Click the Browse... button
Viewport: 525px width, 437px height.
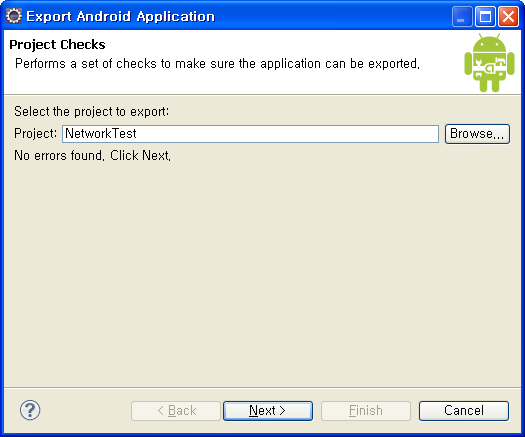click(x=477, y=134)
